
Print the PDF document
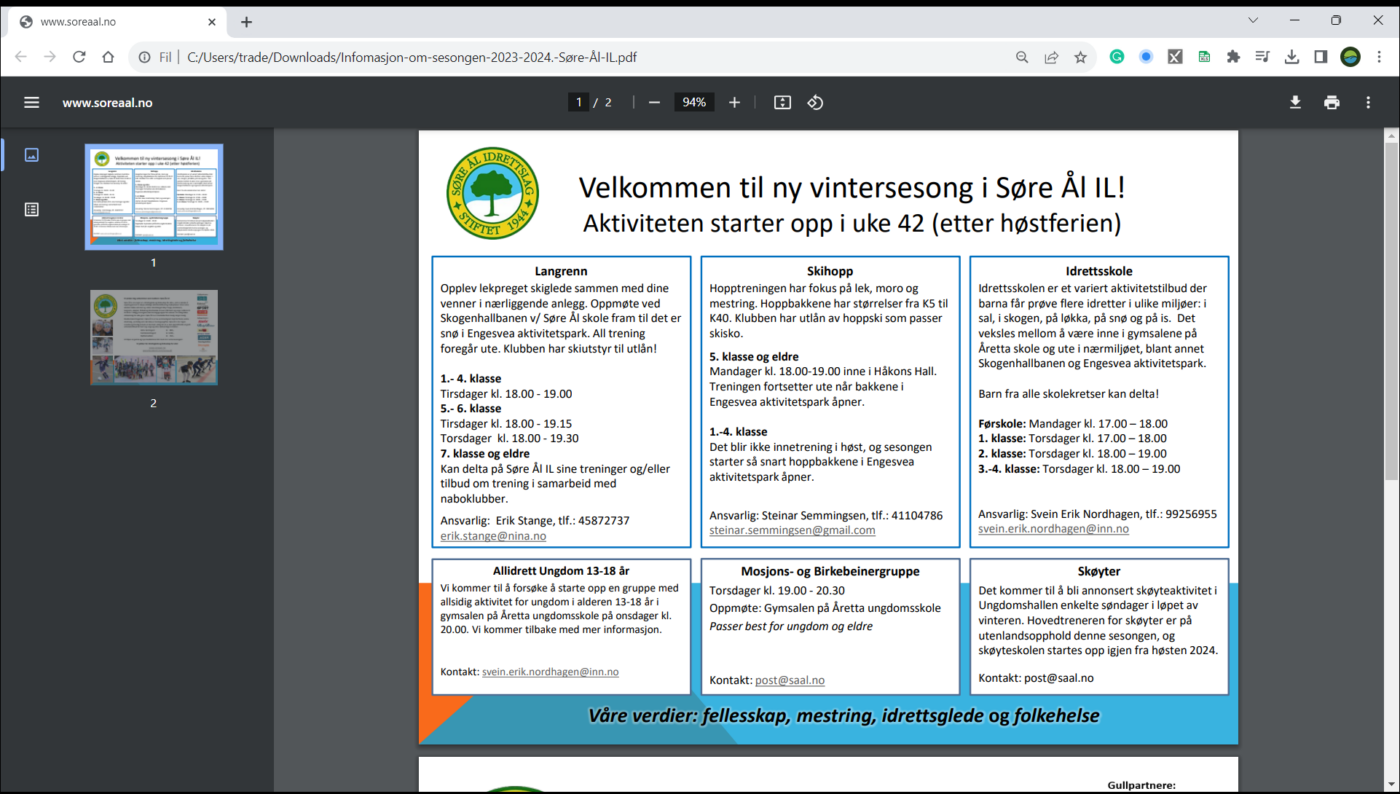pos(1331,102)
